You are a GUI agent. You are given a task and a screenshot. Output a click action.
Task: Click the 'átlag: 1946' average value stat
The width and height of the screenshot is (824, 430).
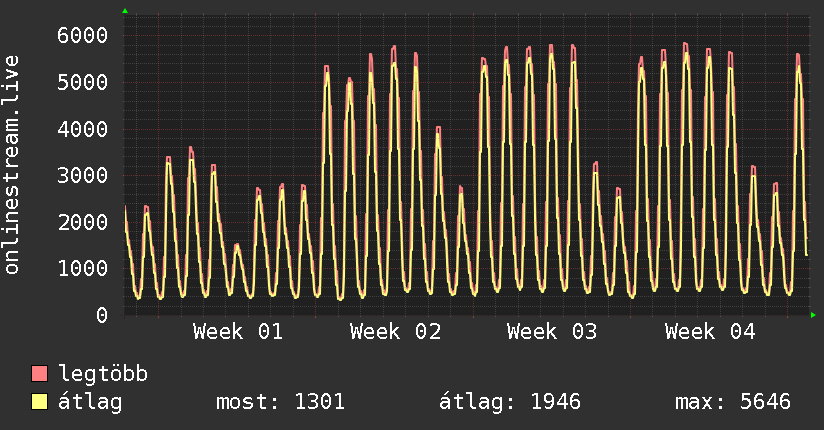click(510, 403)
